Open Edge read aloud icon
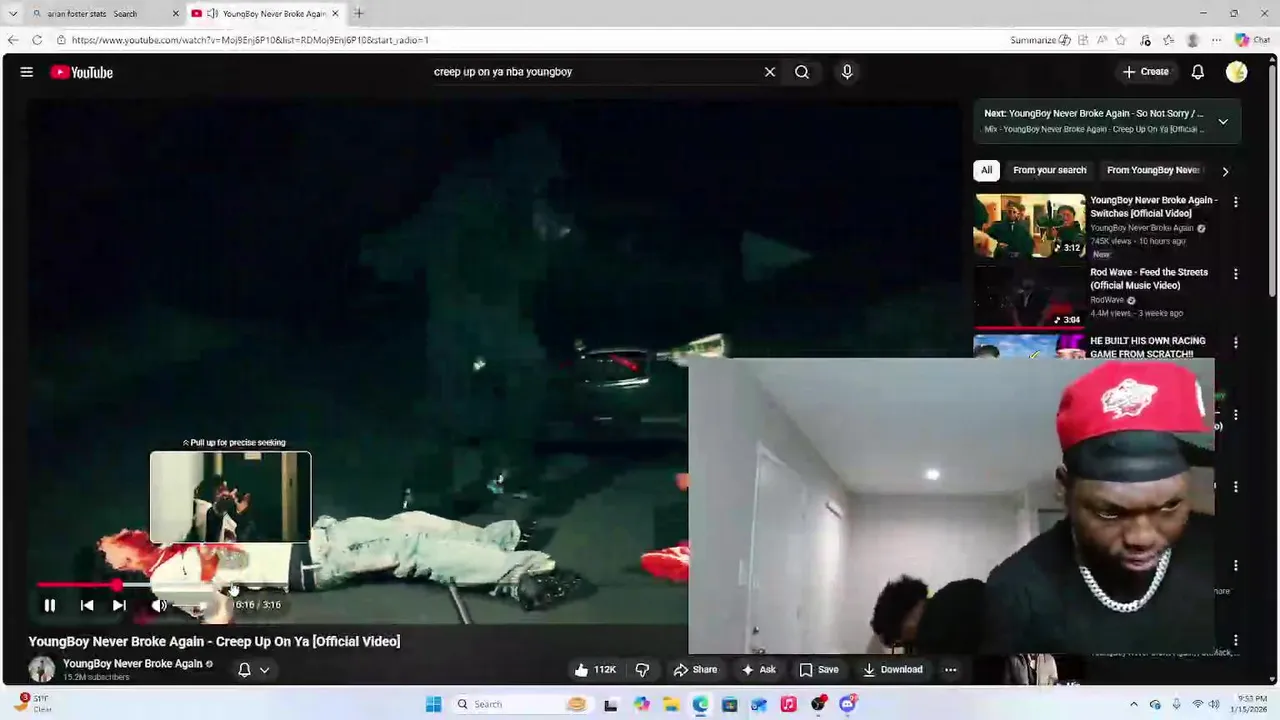The width and height of the screenshot is (1280, 720). 1102,40
